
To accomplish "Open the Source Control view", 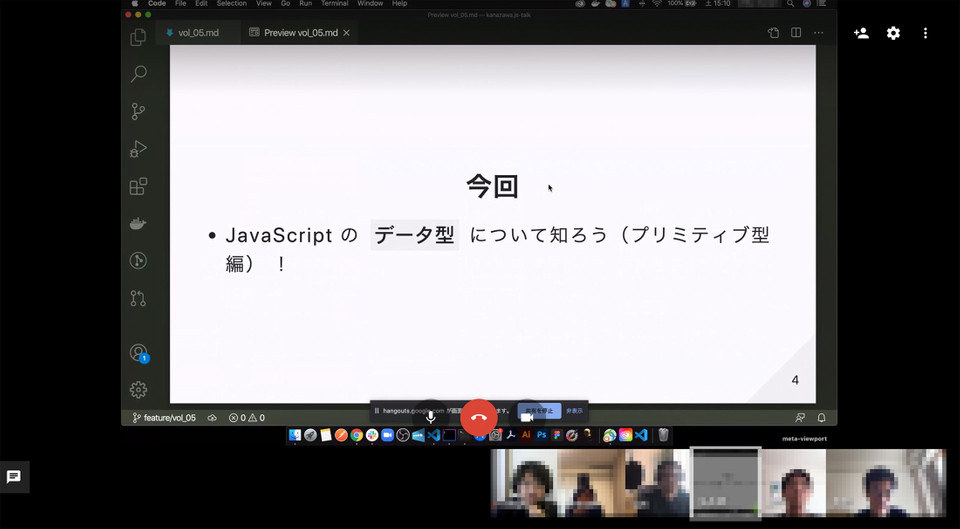I will click(x=138, y=112).
